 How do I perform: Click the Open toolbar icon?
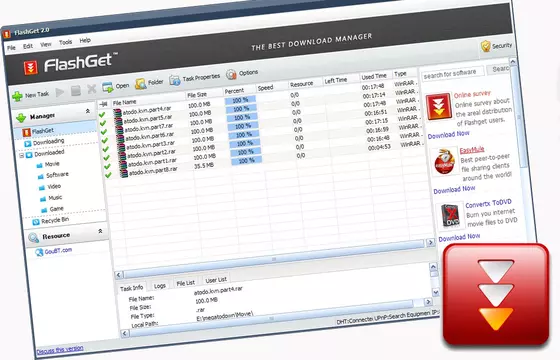point(108,87)
